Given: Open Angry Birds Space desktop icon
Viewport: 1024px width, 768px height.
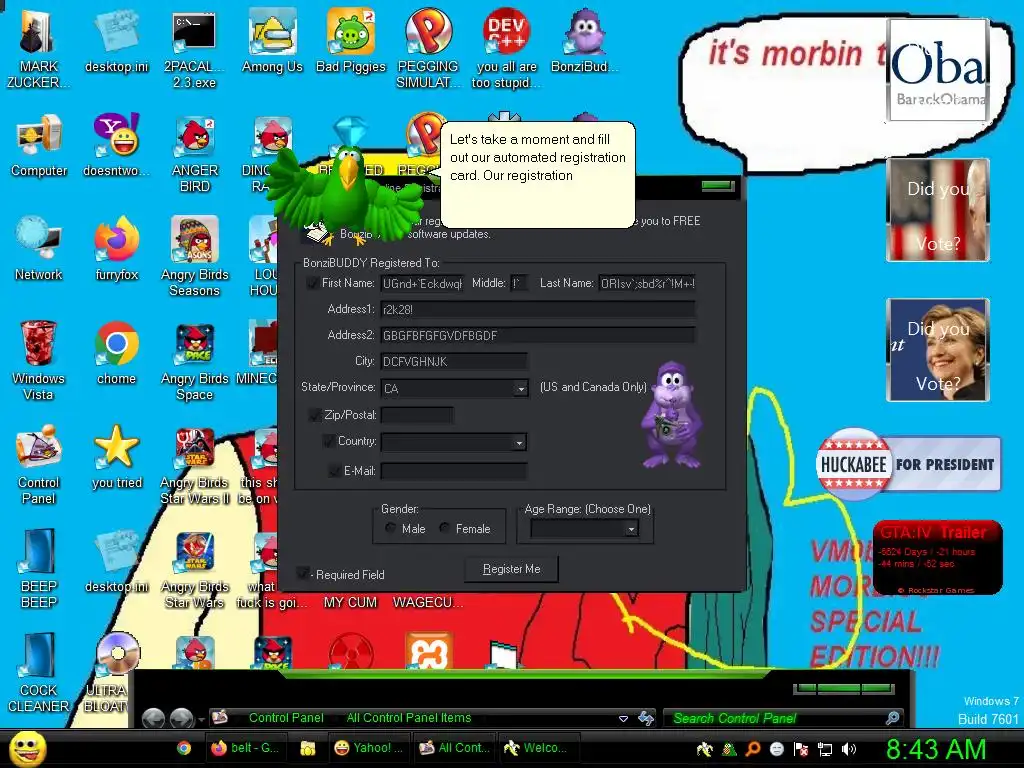Looking at the screenshot, I should [195, 360].
